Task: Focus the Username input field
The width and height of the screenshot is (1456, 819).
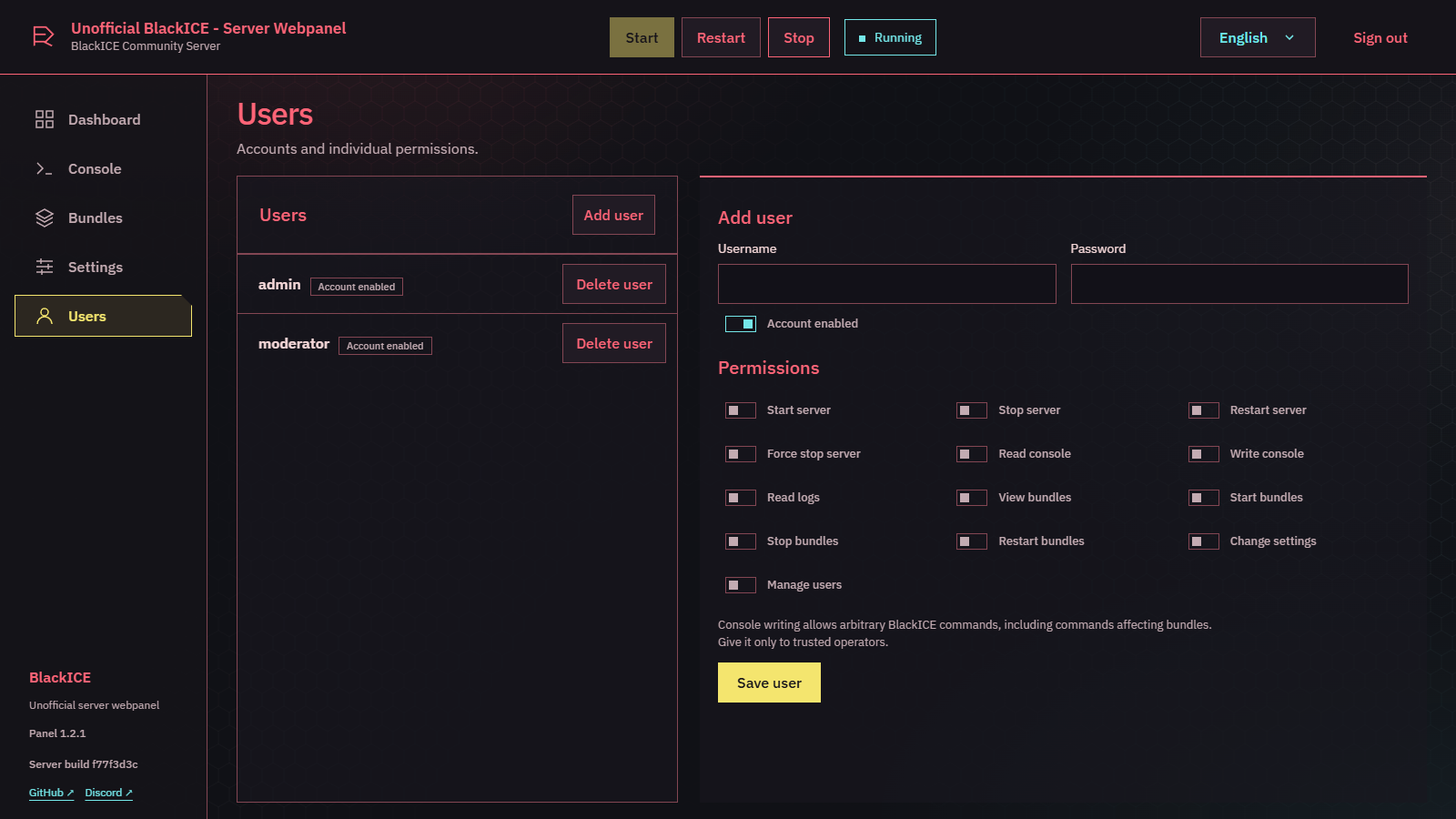Action: (887, 284)
